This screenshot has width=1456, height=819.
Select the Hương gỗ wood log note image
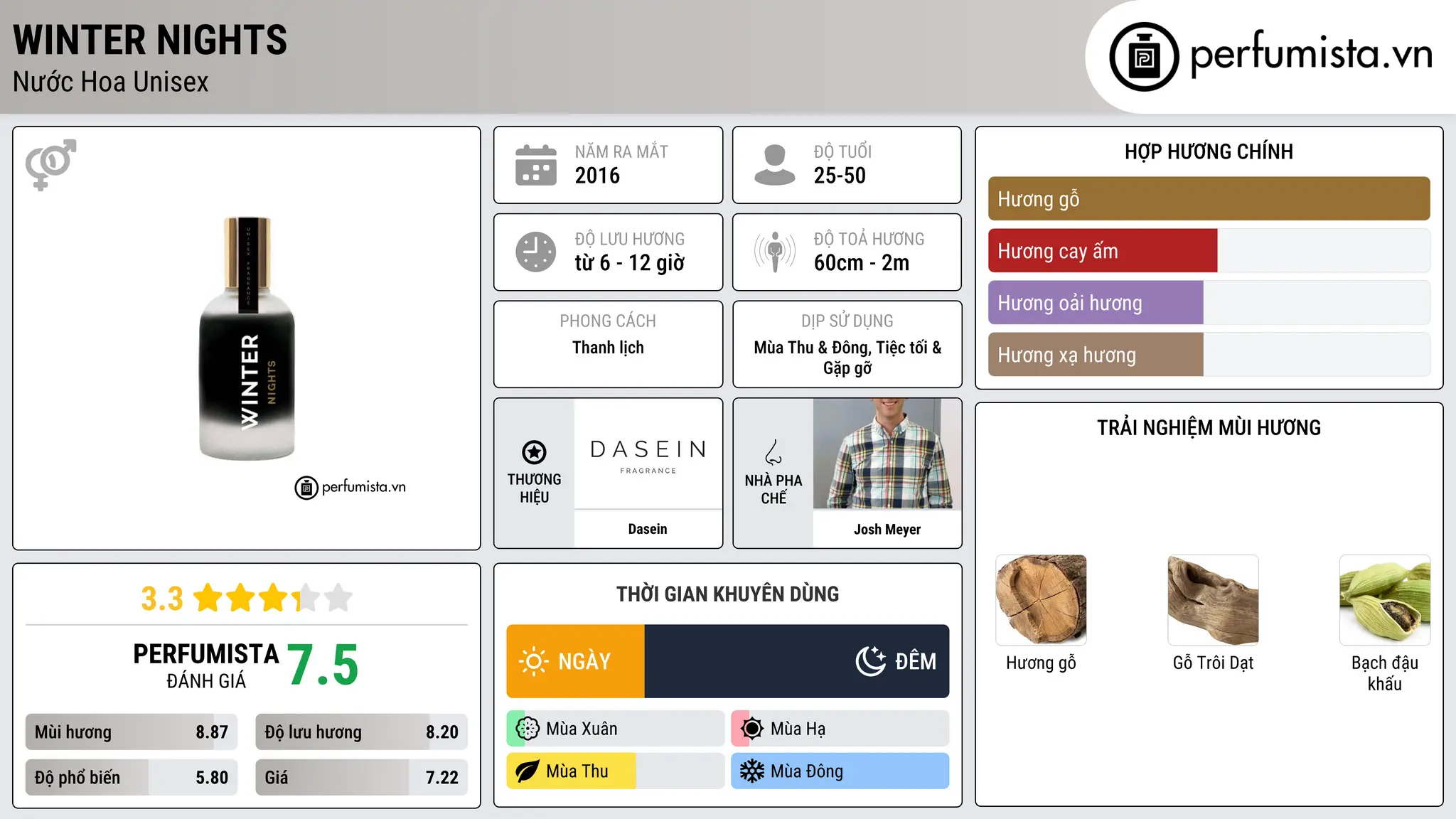(1041, 600)
